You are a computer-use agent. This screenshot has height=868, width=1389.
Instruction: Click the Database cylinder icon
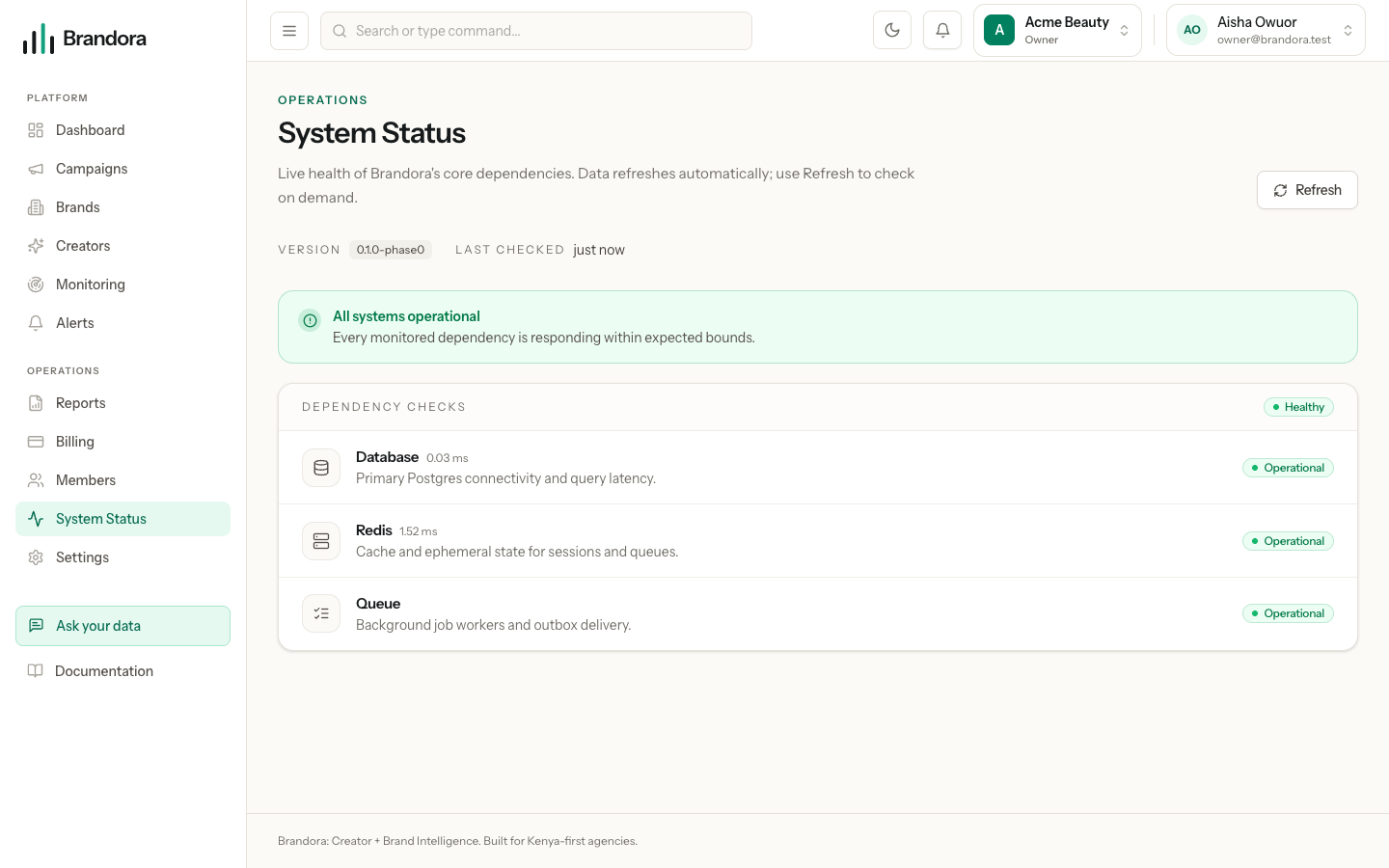pos(321,468)
